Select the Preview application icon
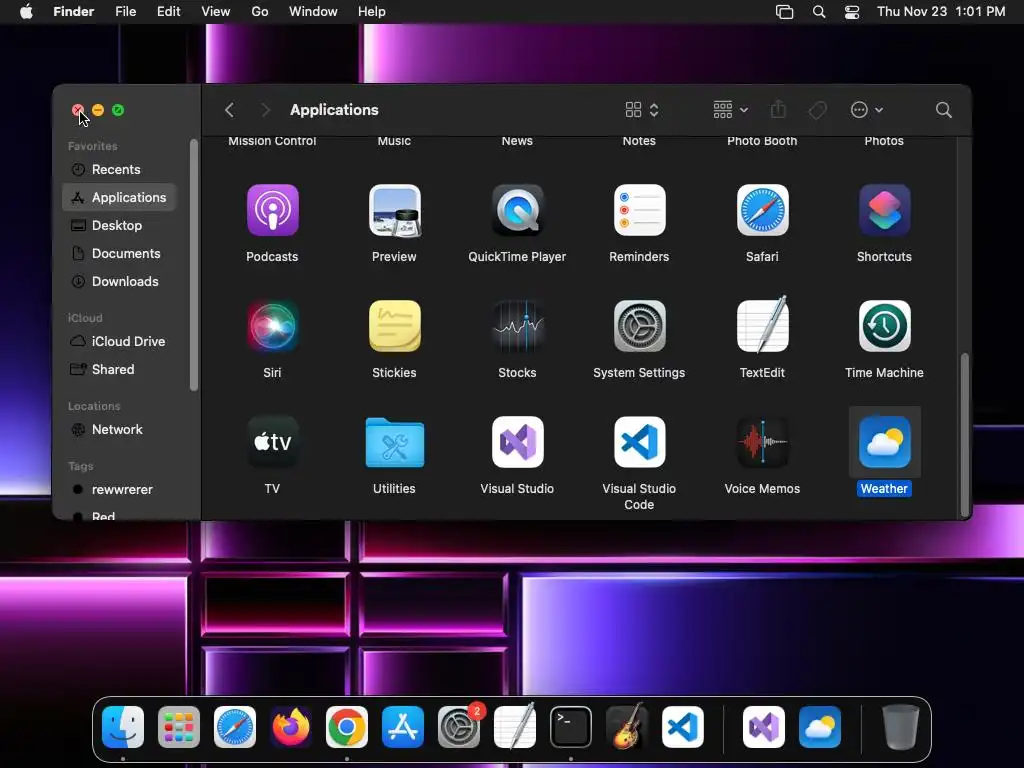 [x=394, y=210]
